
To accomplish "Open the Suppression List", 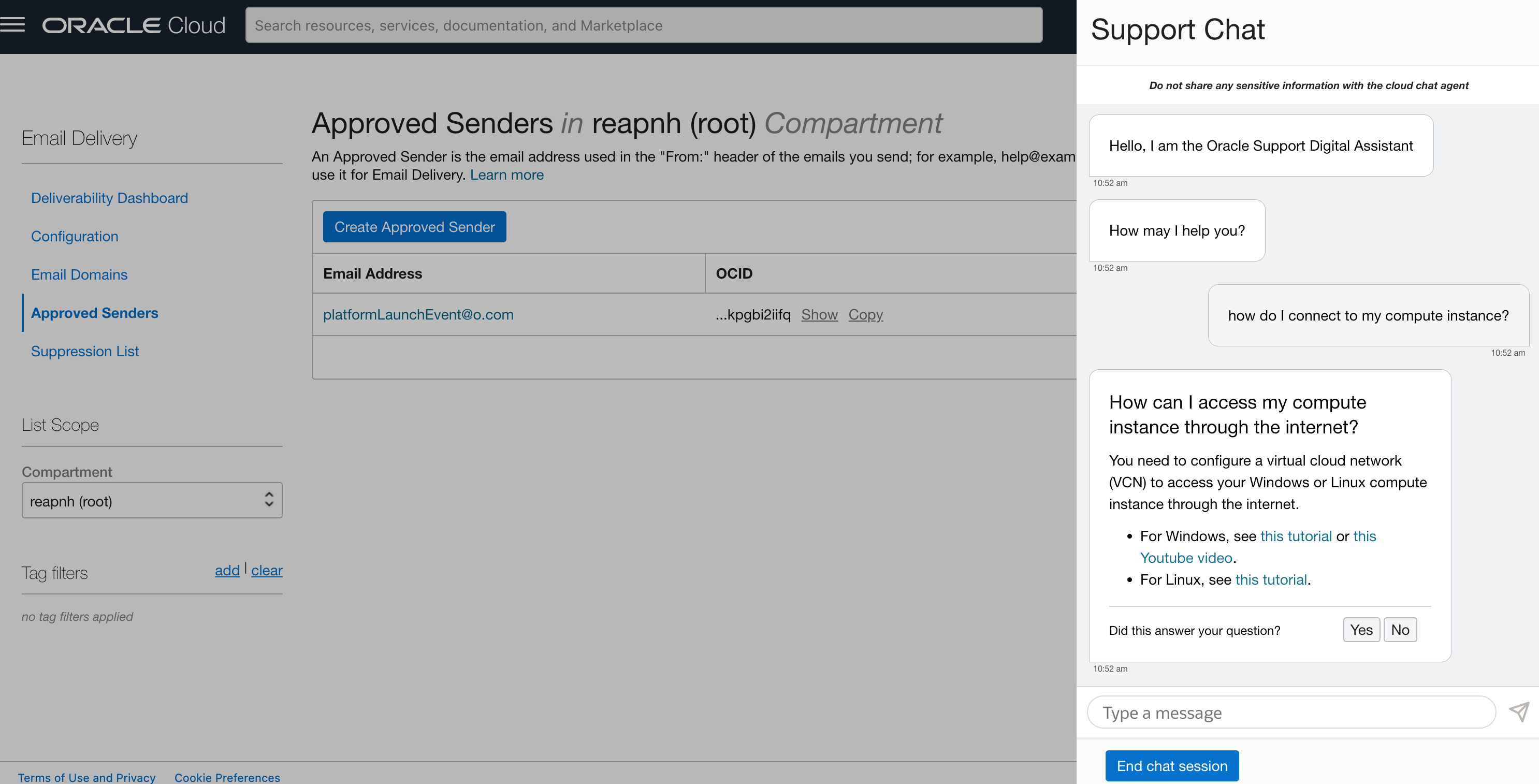I will click(85, 351).
